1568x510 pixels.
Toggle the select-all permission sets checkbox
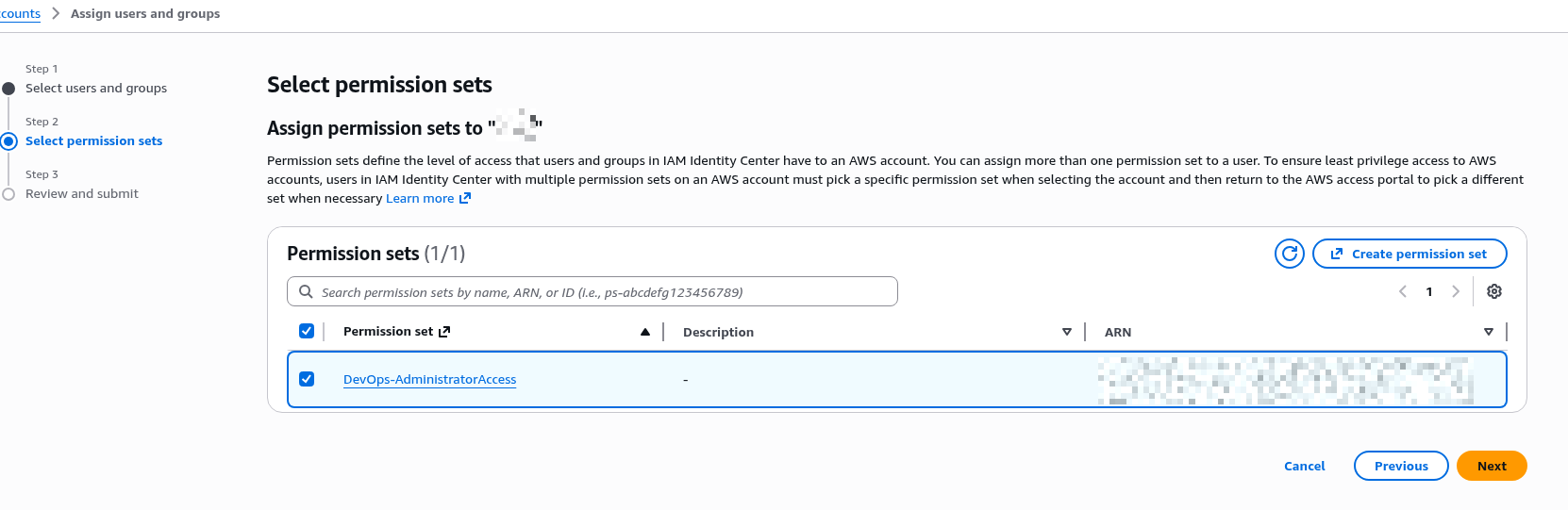(x=307, y=331)
